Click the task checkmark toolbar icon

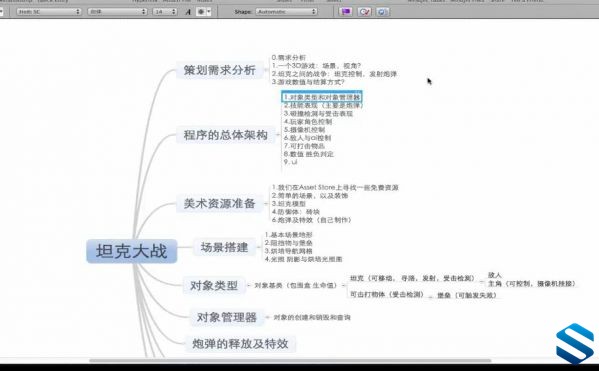click(x=364, y=12)
